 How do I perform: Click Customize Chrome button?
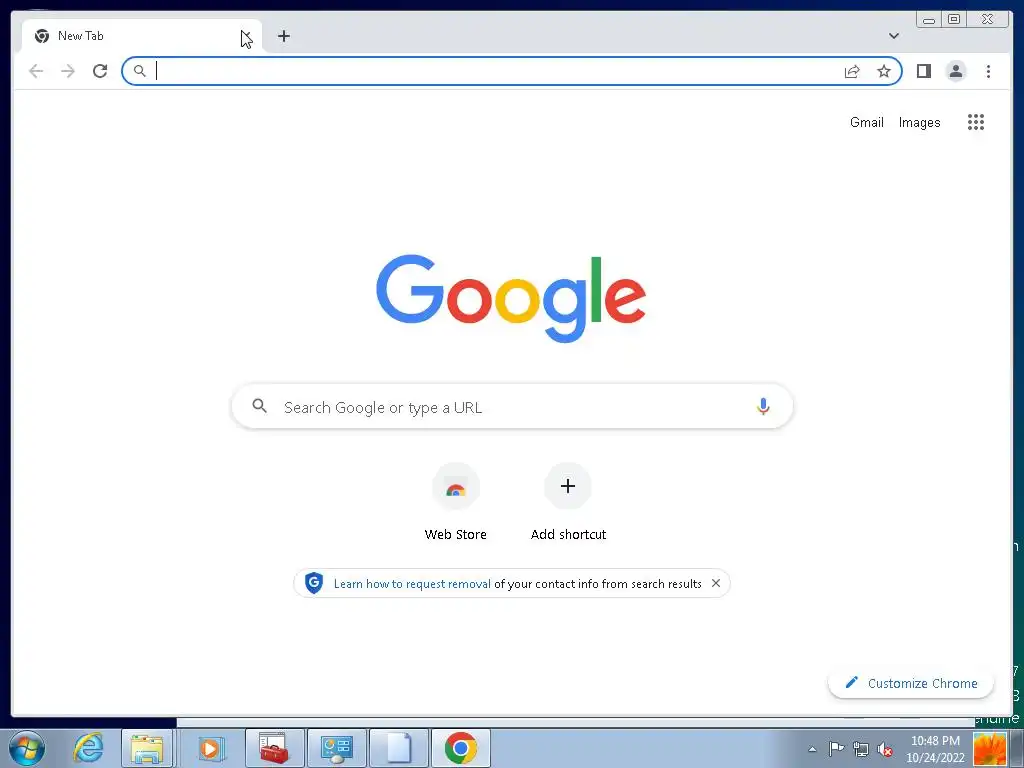[911, 683]
